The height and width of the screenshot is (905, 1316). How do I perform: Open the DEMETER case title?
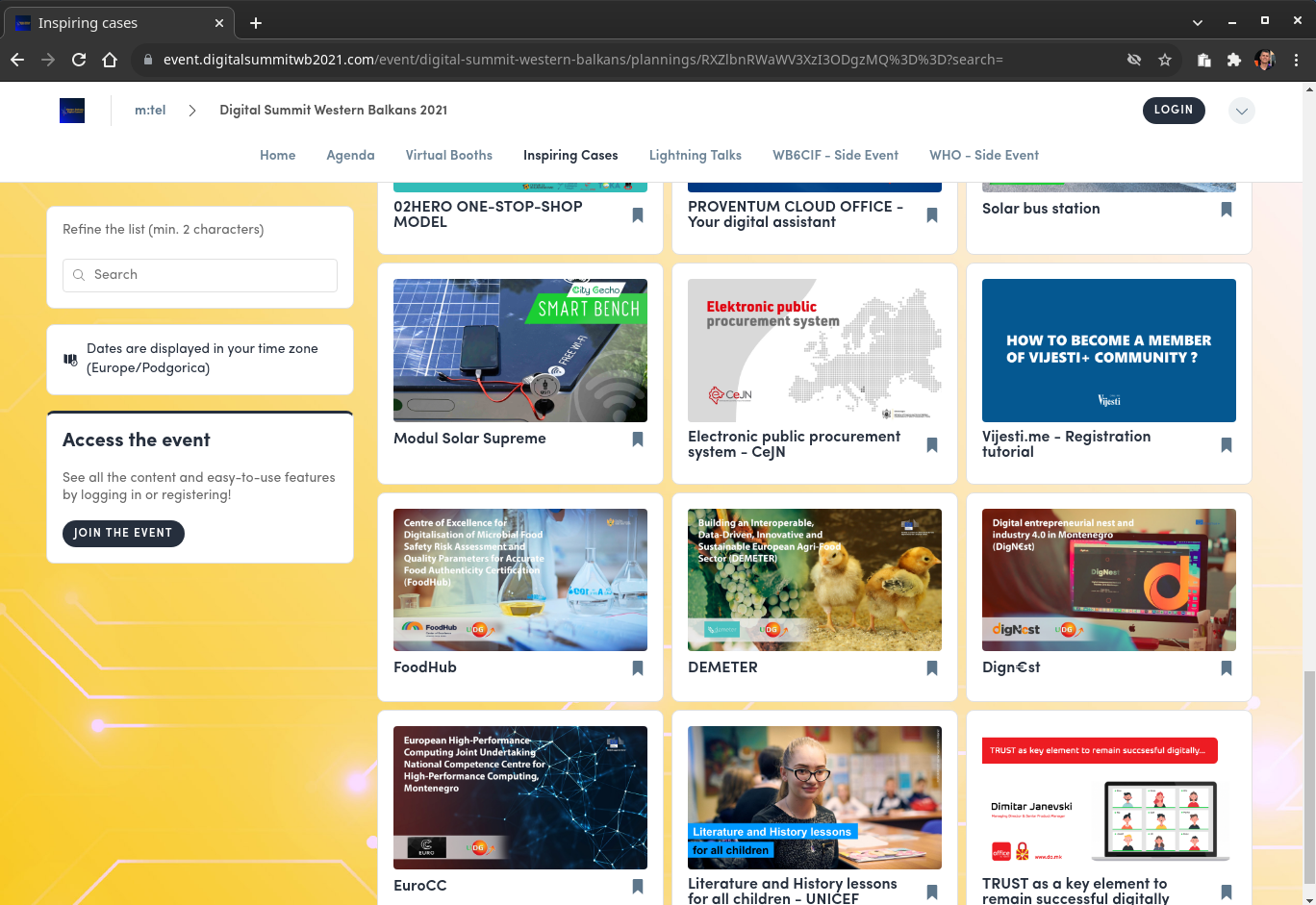(x=722, y=667)
